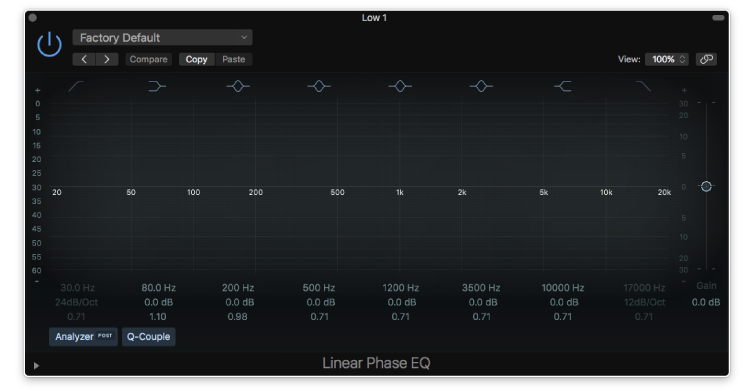Click the 80.0 Hz frequency value
Image resolution: width=754 pixels, height=391 pixels.
click(x=158, y=288)
